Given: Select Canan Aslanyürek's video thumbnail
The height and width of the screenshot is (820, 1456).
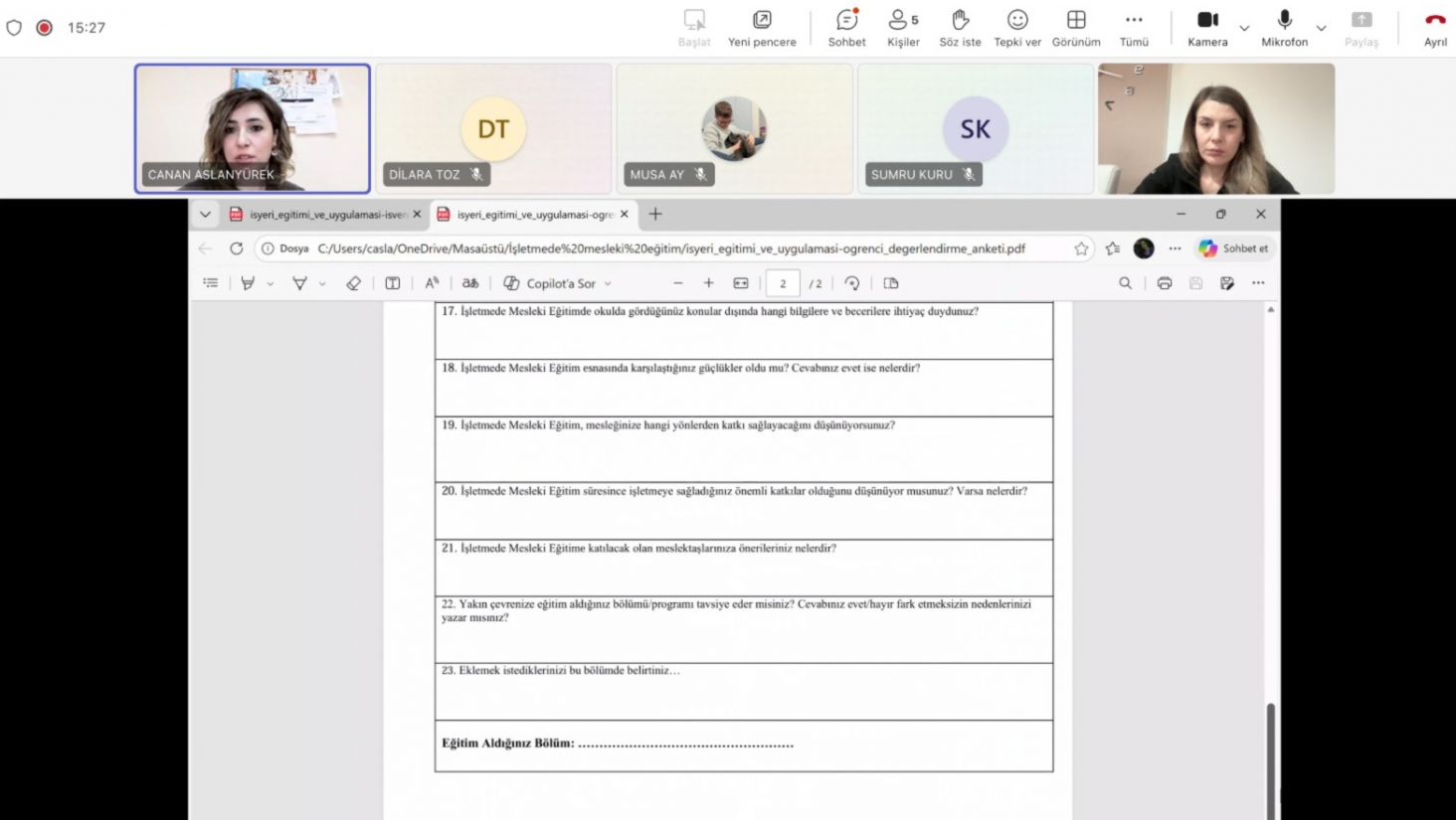Looking at the screenshot, I should 253,128.
